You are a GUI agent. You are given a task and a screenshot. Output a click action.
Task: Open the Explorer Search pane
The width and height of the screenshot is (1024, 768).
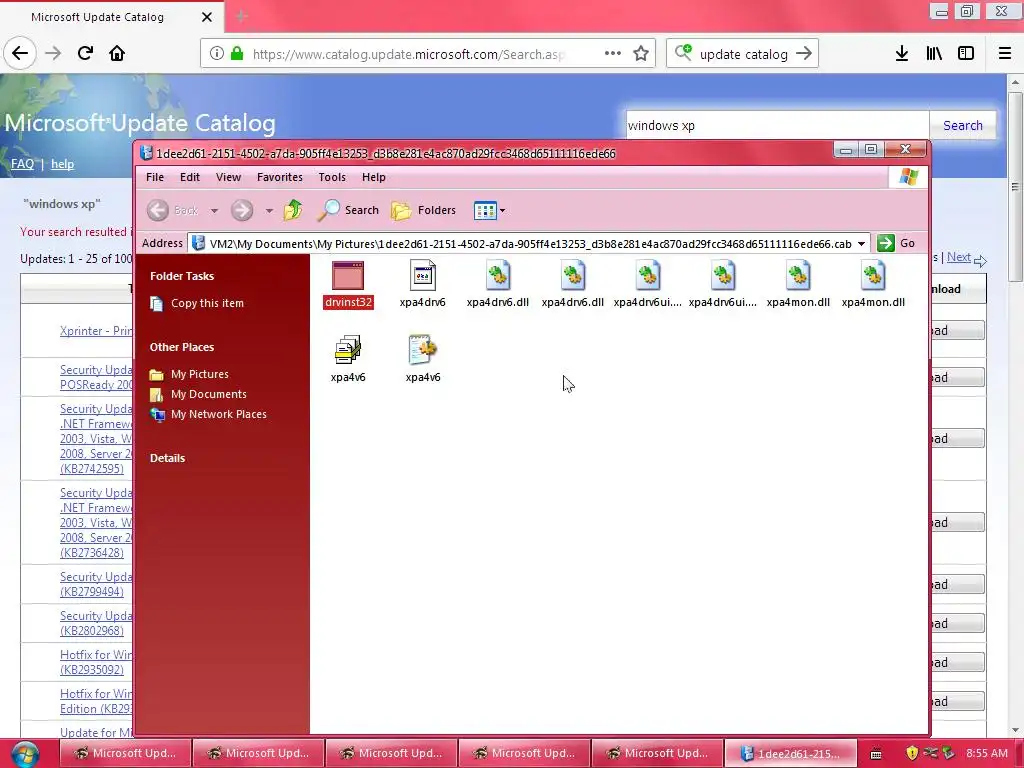coord(348,210)
